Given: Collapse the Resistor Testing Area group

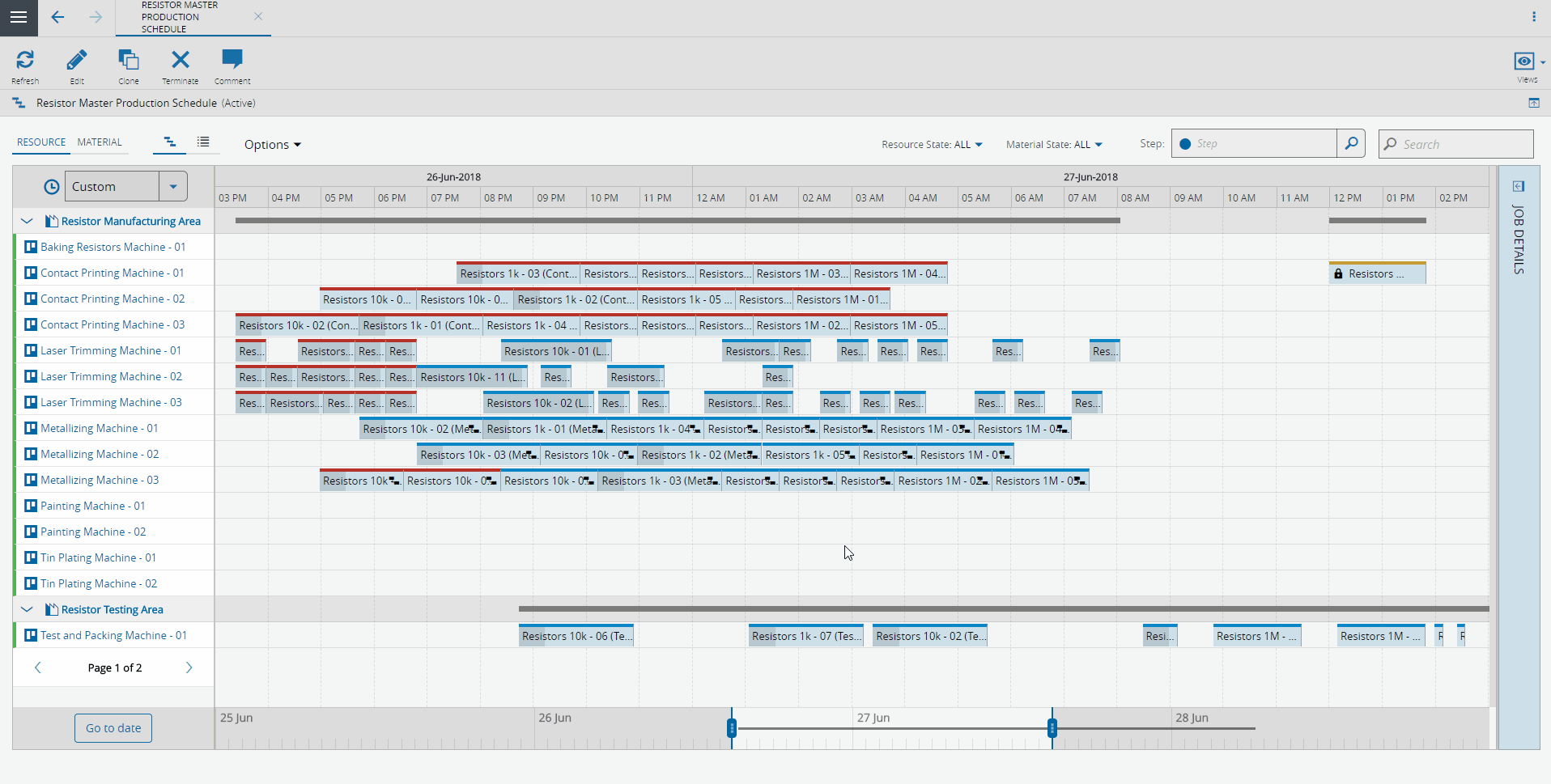Looking at the screenshot, I should pos(27,609).
